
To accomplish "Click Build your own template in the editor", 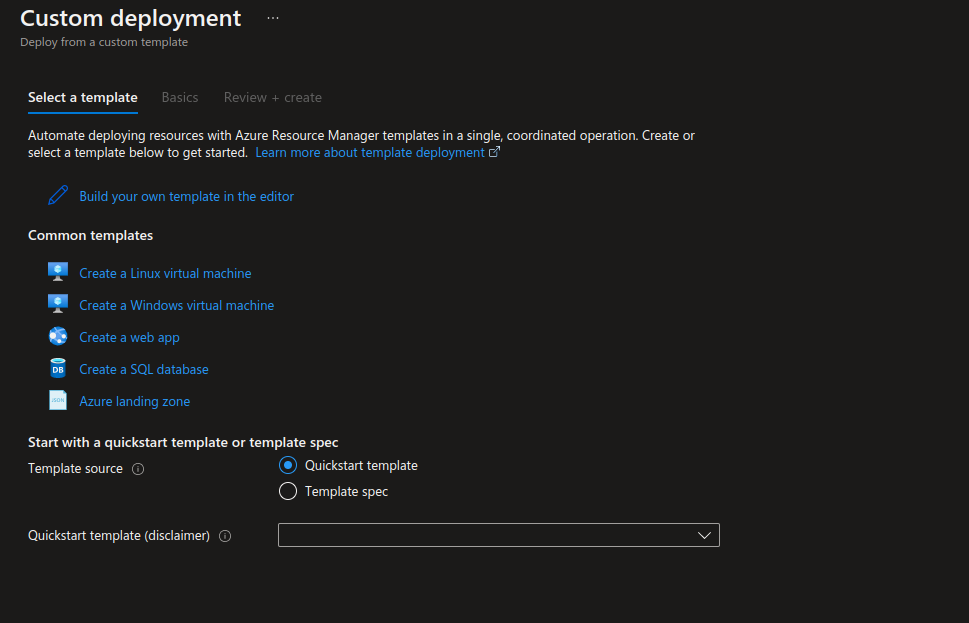I will coord(187,196).
